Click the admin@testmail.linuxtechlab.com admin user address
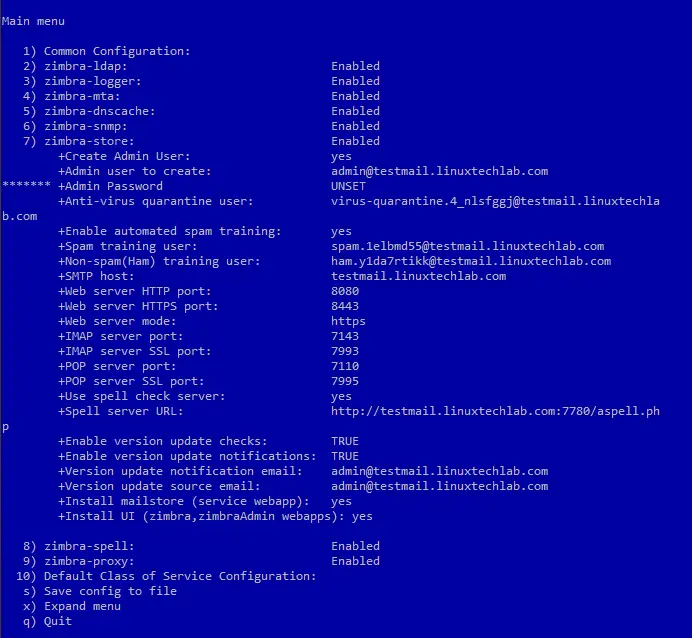 pyautogui.click(x=440, y=171)
